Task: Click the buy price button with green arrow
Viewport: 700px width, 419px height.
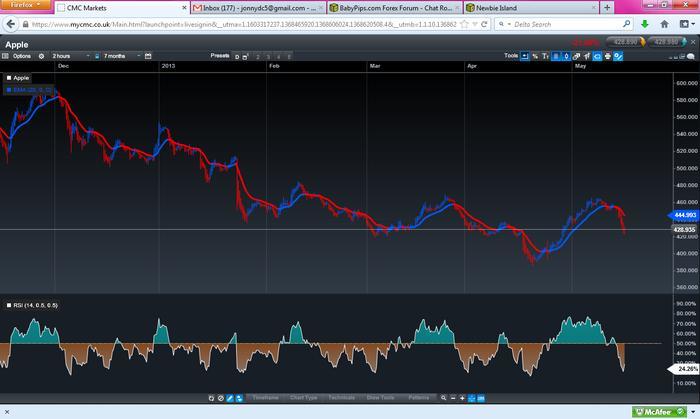Action: [x=667, y=42]
